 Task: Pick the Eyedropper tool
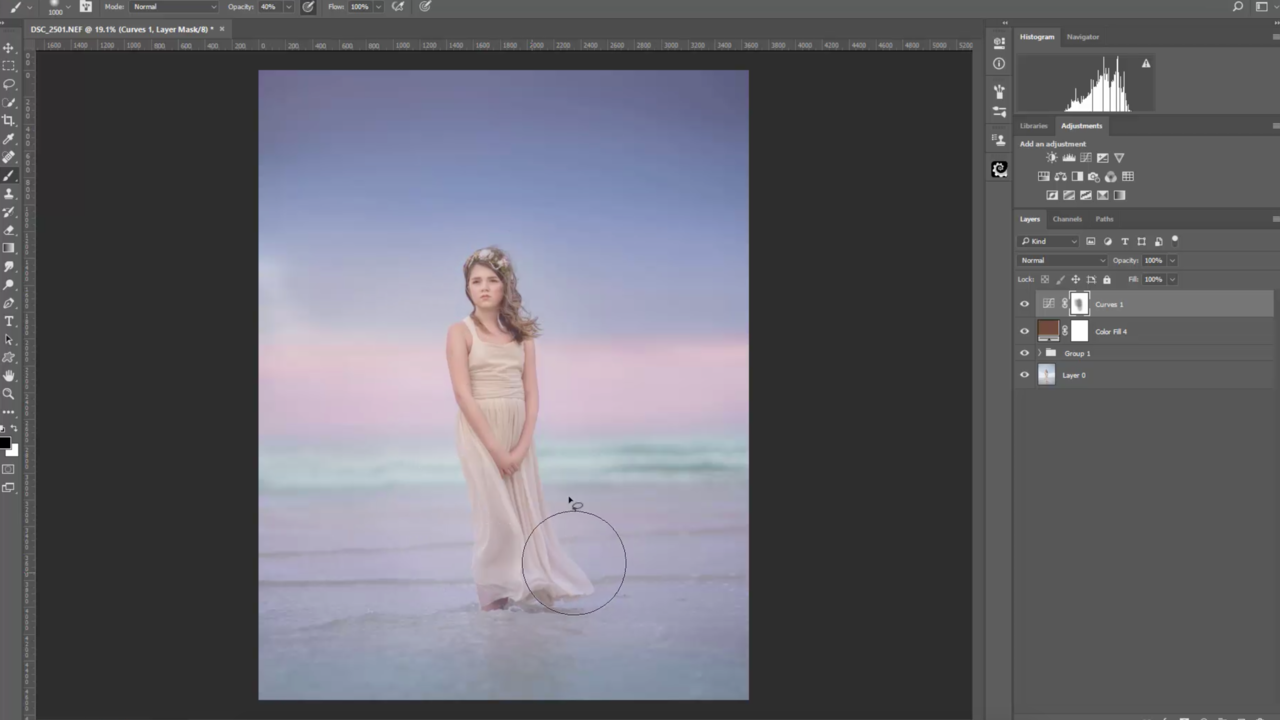point(9,139)
